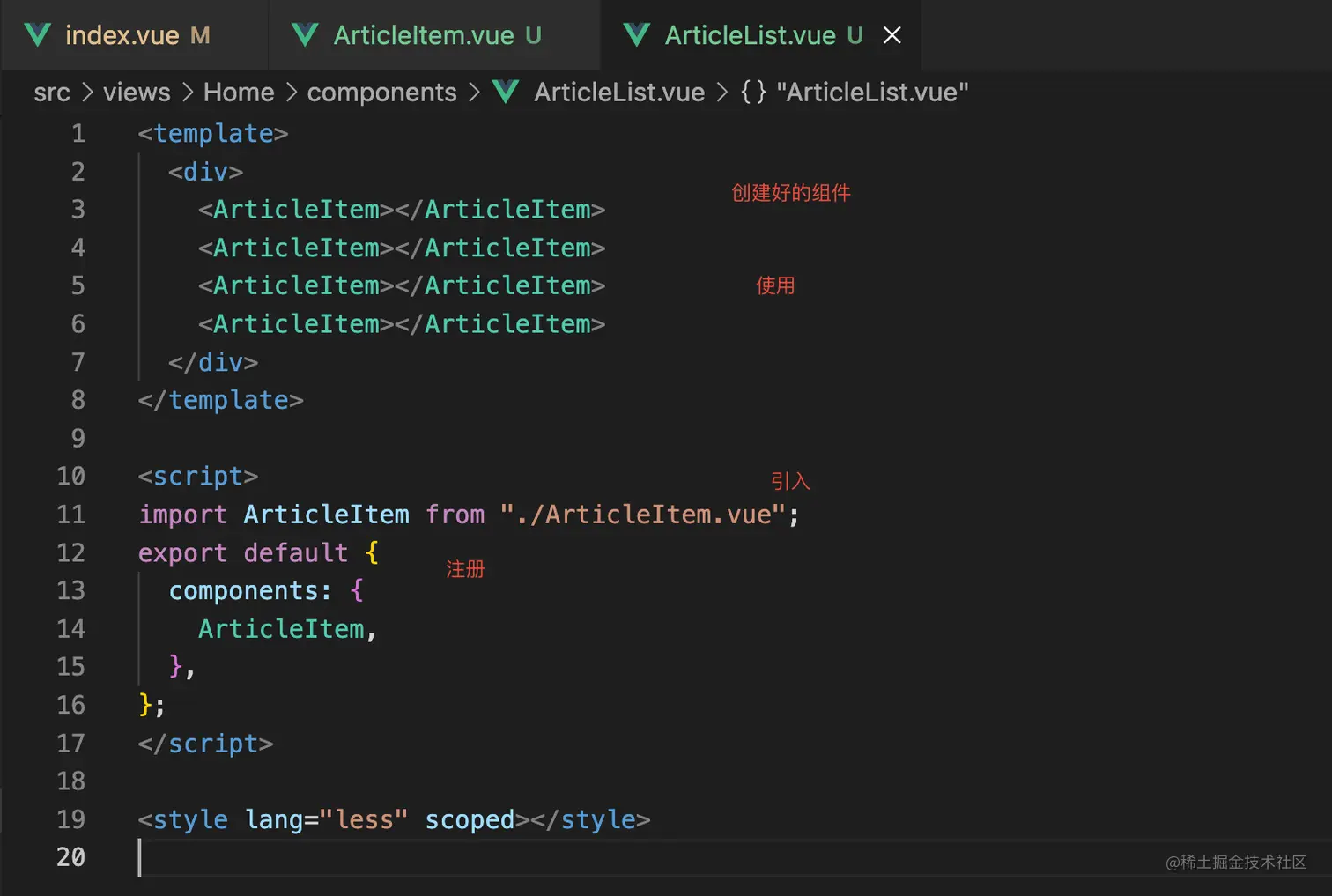The height and width of the screenshot is (896, 1332).
Task: Click the braces symbol icon in breadcrumb
Action: click(753, 93)
